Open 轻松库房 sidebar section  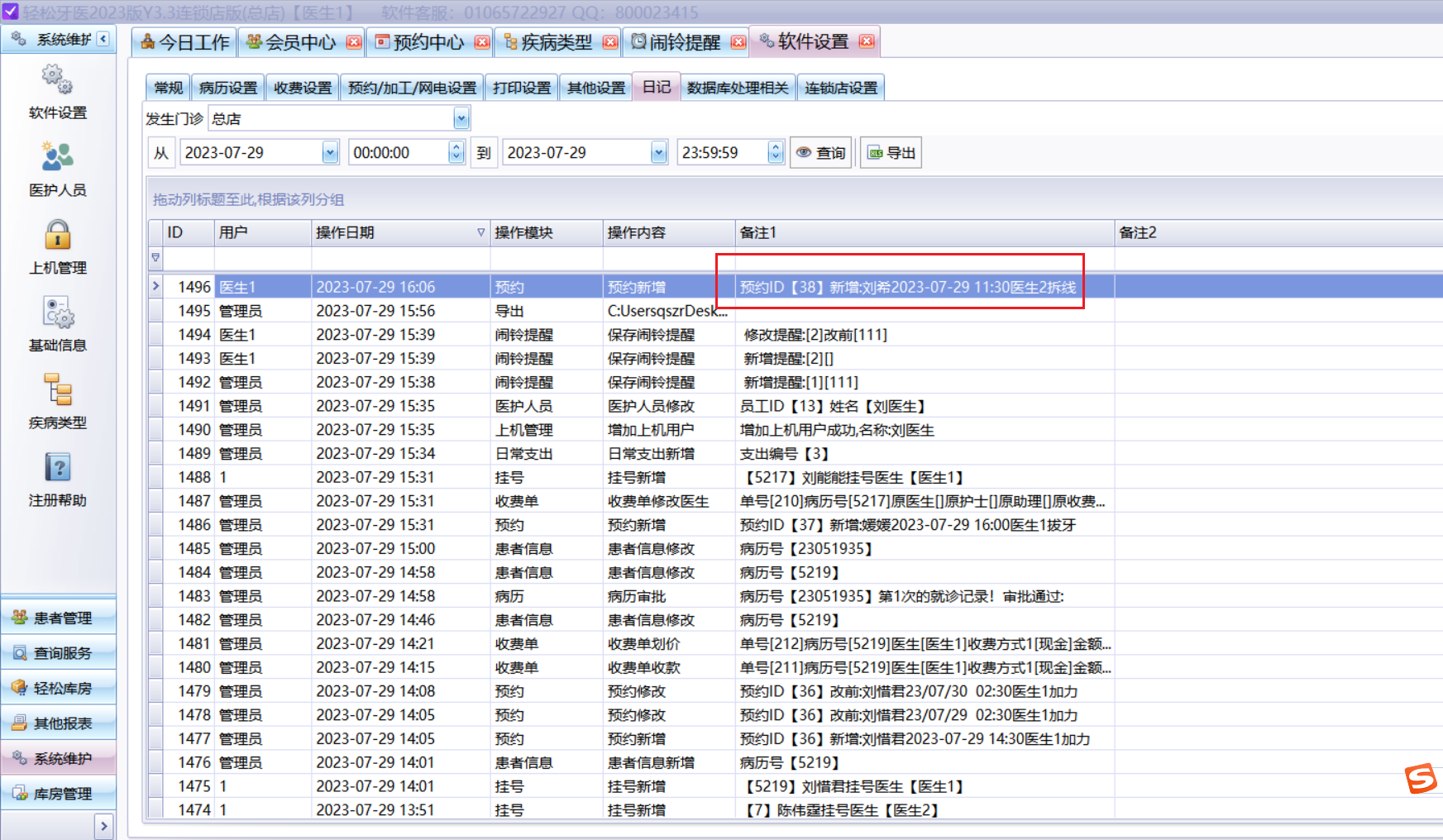coord(59,689)
